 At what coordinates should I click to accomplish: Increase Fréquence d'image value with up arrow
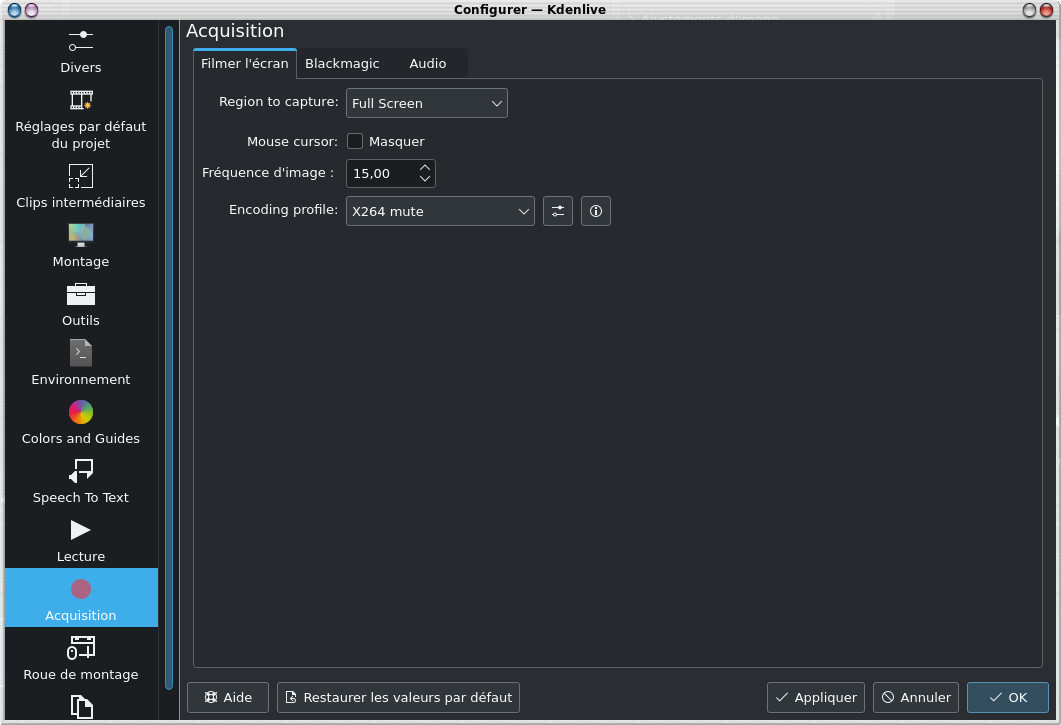(424, 167)
